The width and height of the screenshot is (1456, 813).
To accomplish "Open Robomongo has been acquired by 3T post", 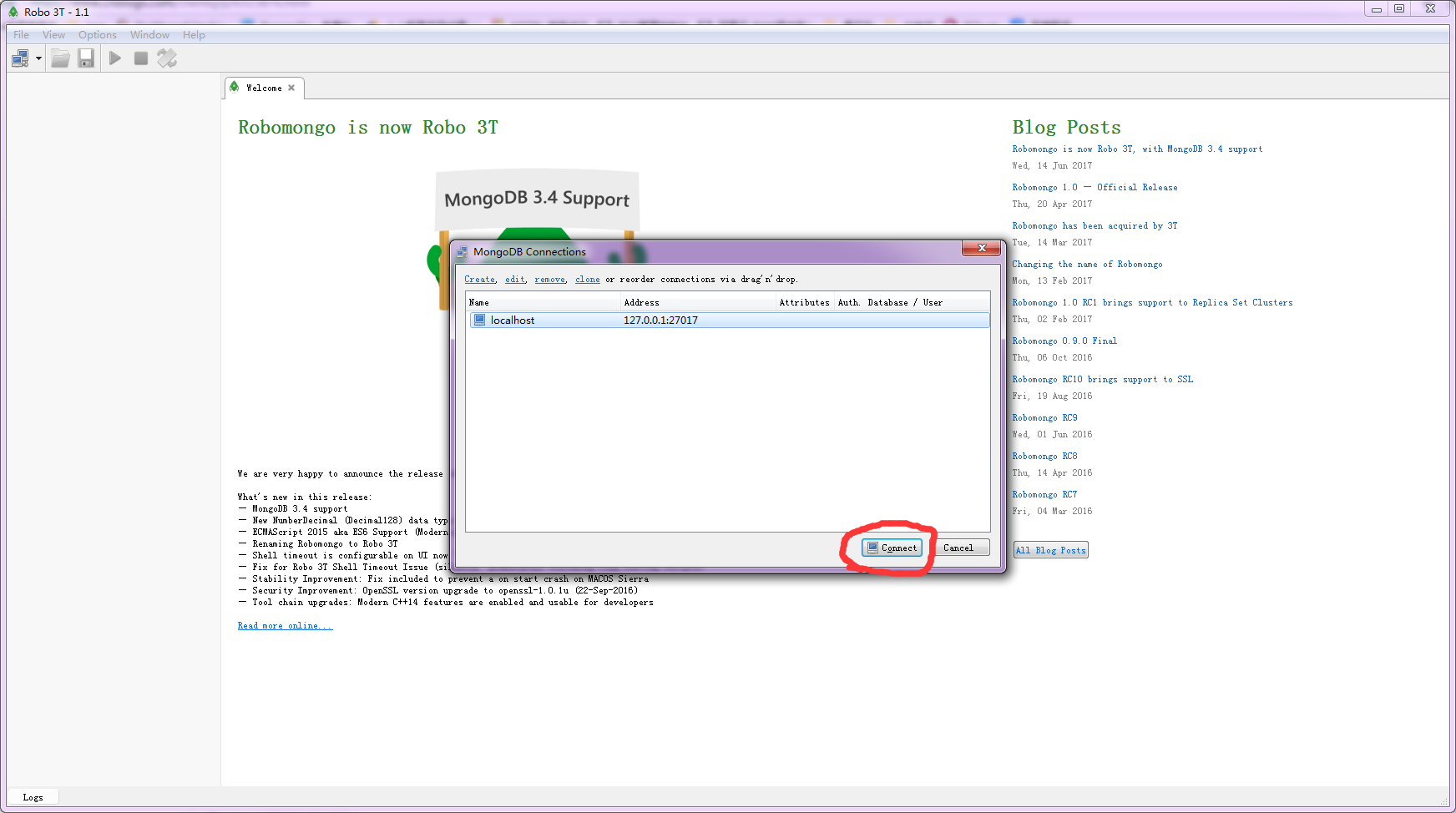I will click(x=1095, y=226).
